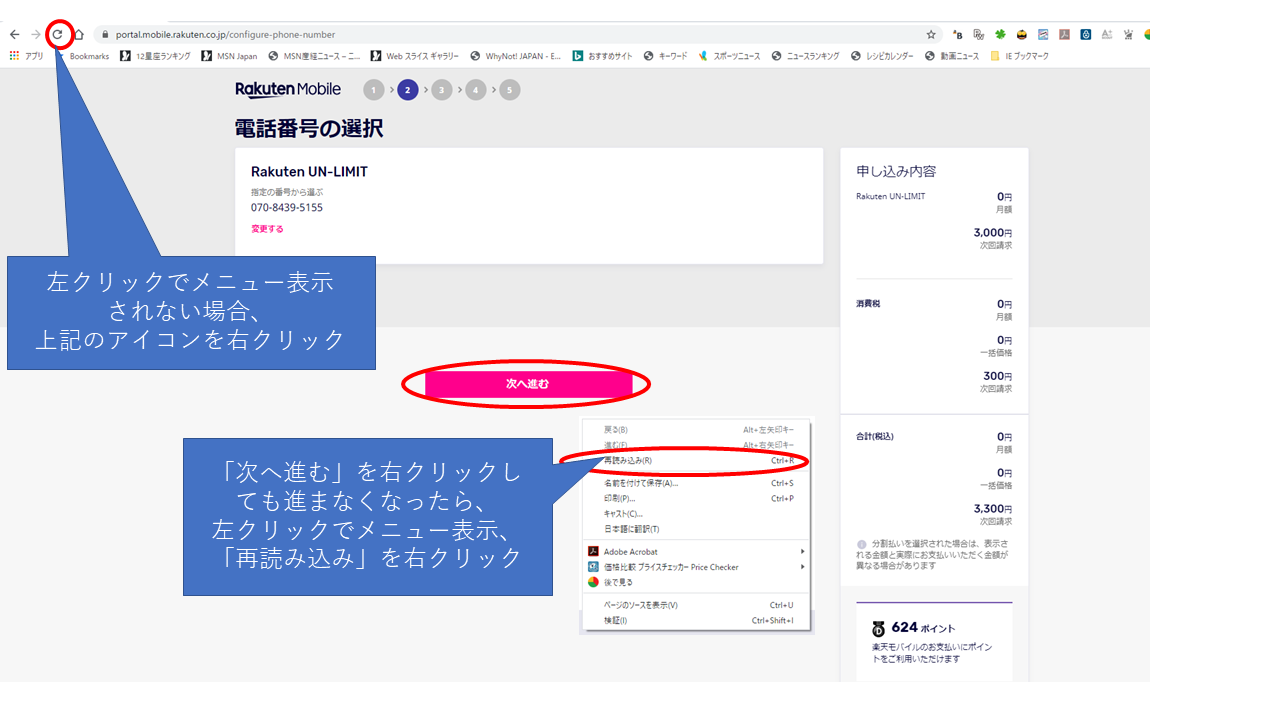
Task: Click the pink 次へ進む button
Action: [528, 384]
